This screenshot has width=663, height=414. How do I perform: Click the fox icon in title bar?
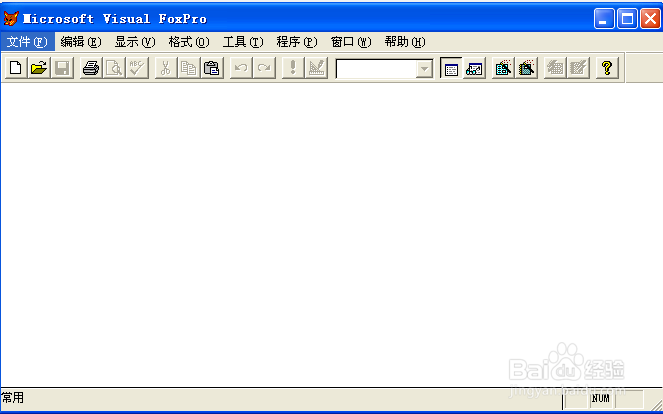11,19
